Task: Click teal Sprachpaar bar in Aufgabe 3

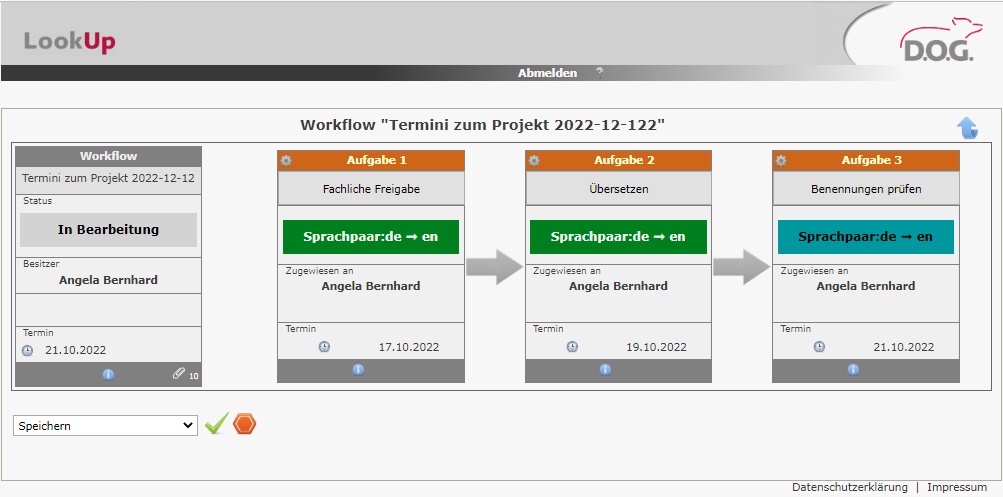Action: [x=865, y=237]
